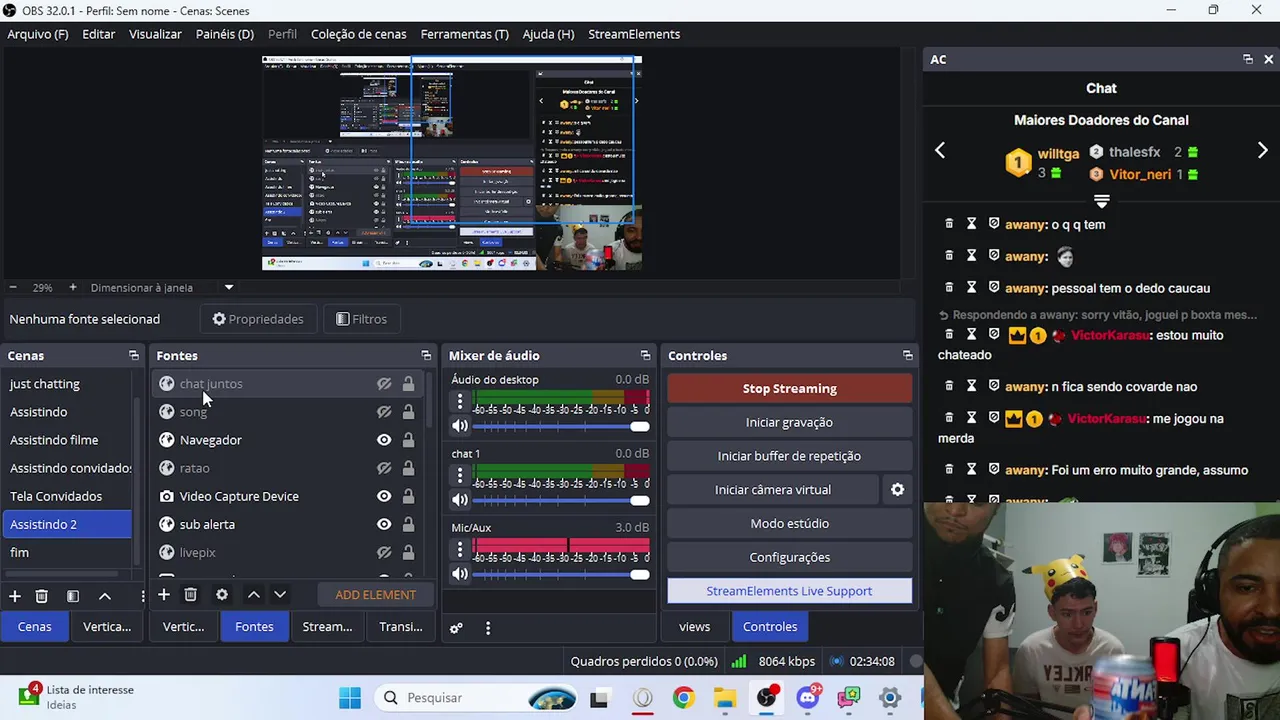Open advanced audio properties gears icon

[456, 628]
